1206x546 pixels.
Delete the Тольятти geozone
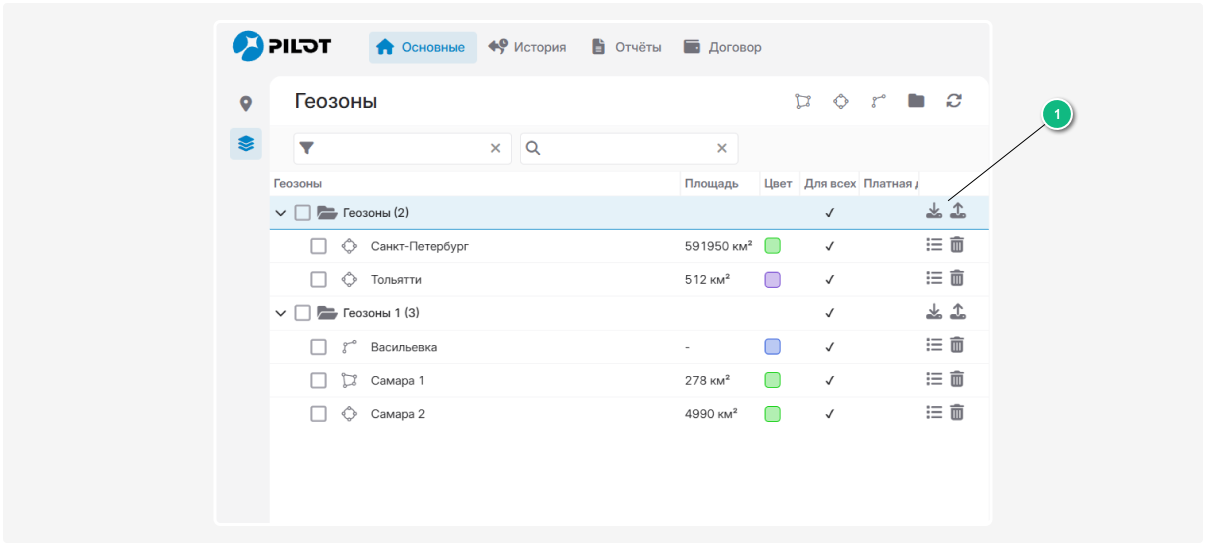[x=957, y=278]
